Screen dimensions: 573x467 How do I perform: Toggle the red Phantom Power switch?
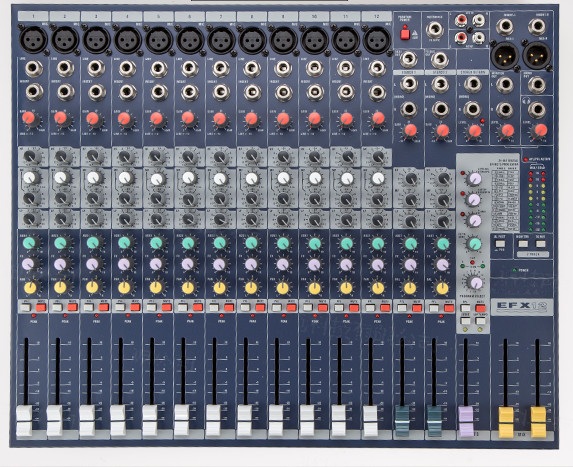[405, 34]
